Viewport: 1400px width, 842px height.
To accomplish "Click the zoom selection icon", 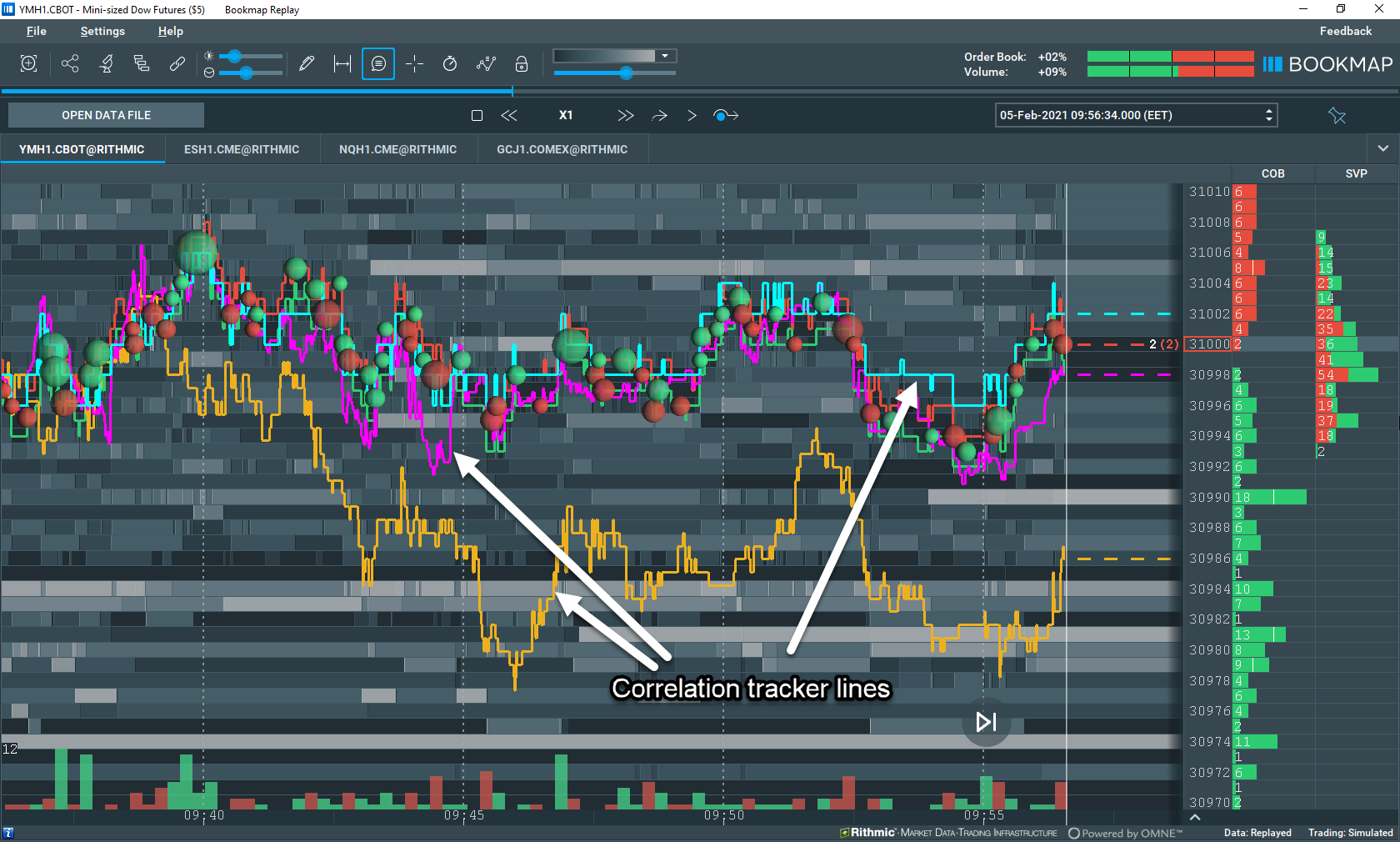I will point(28,63).
